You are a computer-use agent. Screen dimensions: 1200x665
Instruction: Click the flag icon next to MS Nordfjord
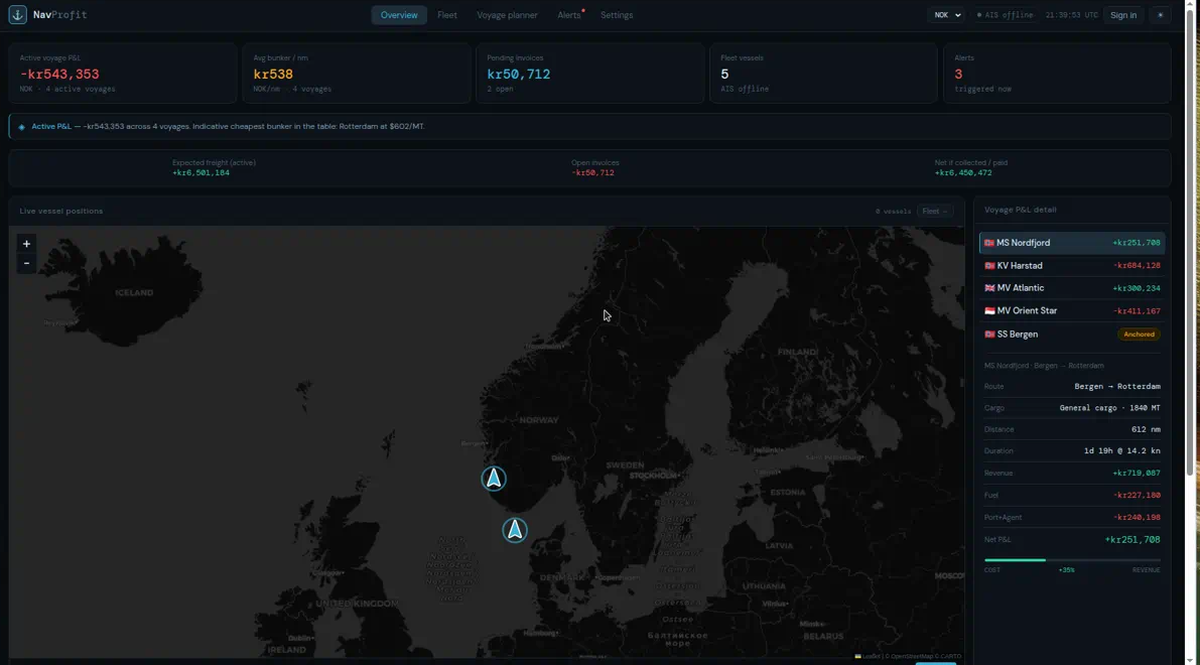pos(989,243)
